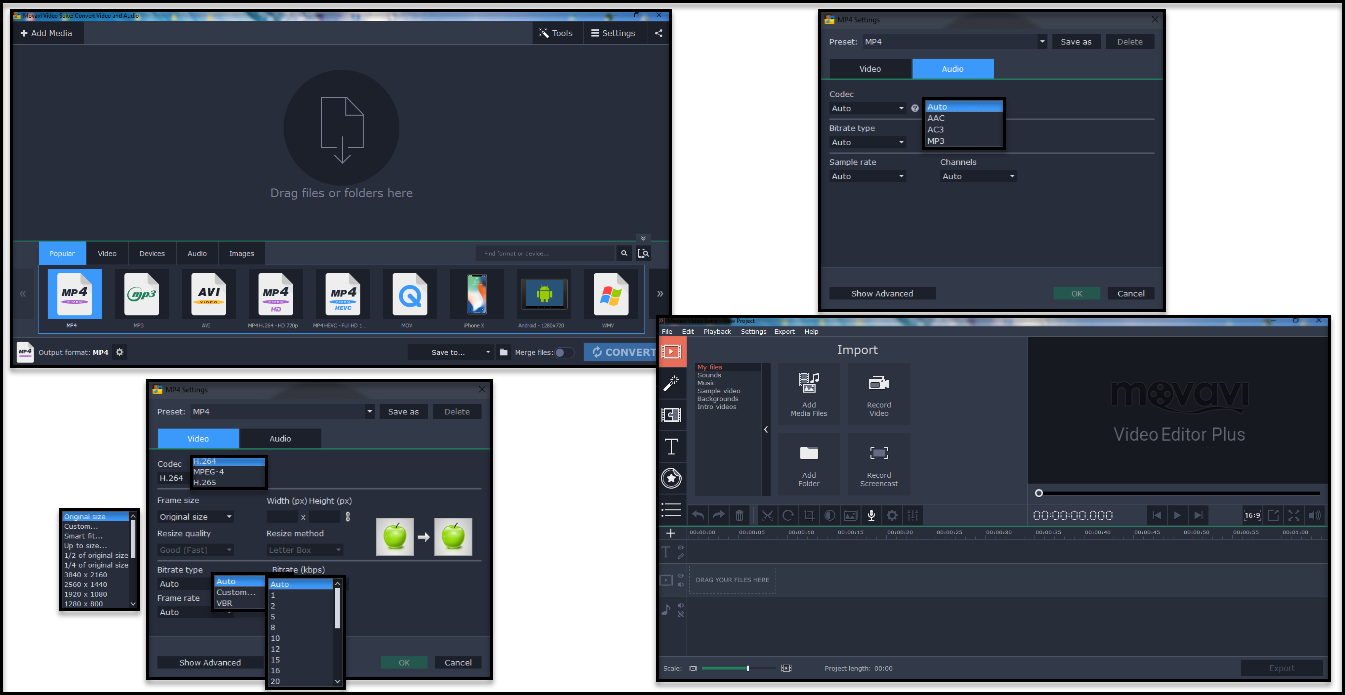Detach the preview window in Video Editor

(1274, 515)
